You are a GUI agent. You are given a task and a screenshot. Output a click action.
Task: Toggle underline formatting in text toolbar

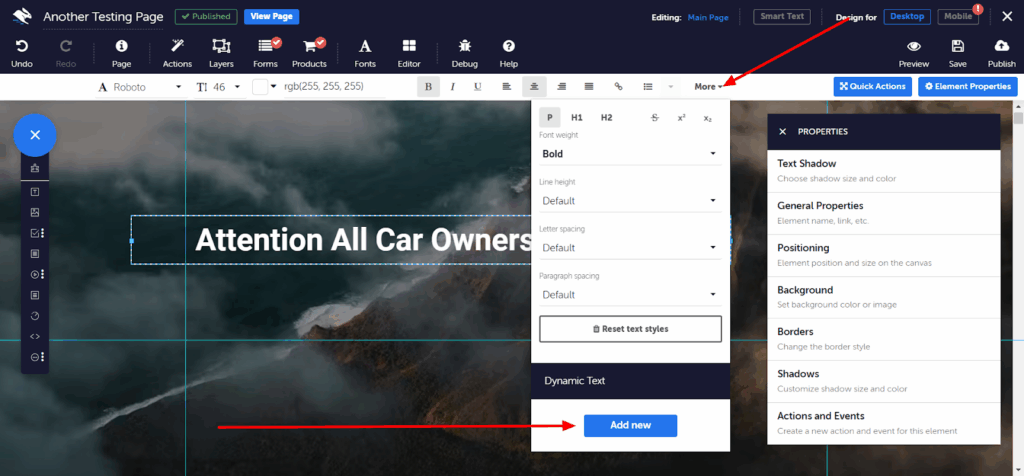click(x=478, y=87)
